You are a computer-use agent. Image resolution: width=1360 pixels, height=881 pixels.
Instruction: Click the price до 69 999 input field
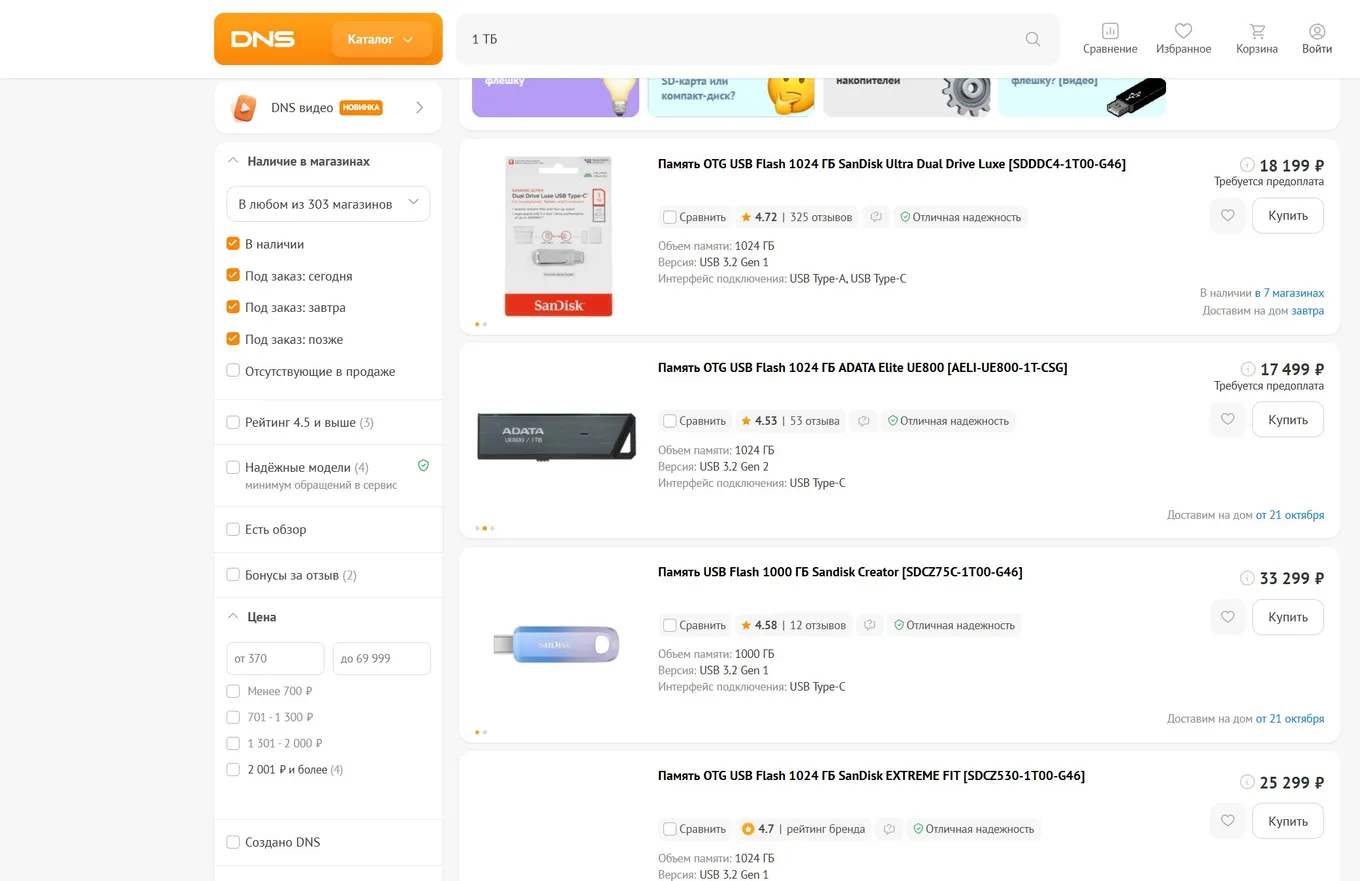coord(382,659)
